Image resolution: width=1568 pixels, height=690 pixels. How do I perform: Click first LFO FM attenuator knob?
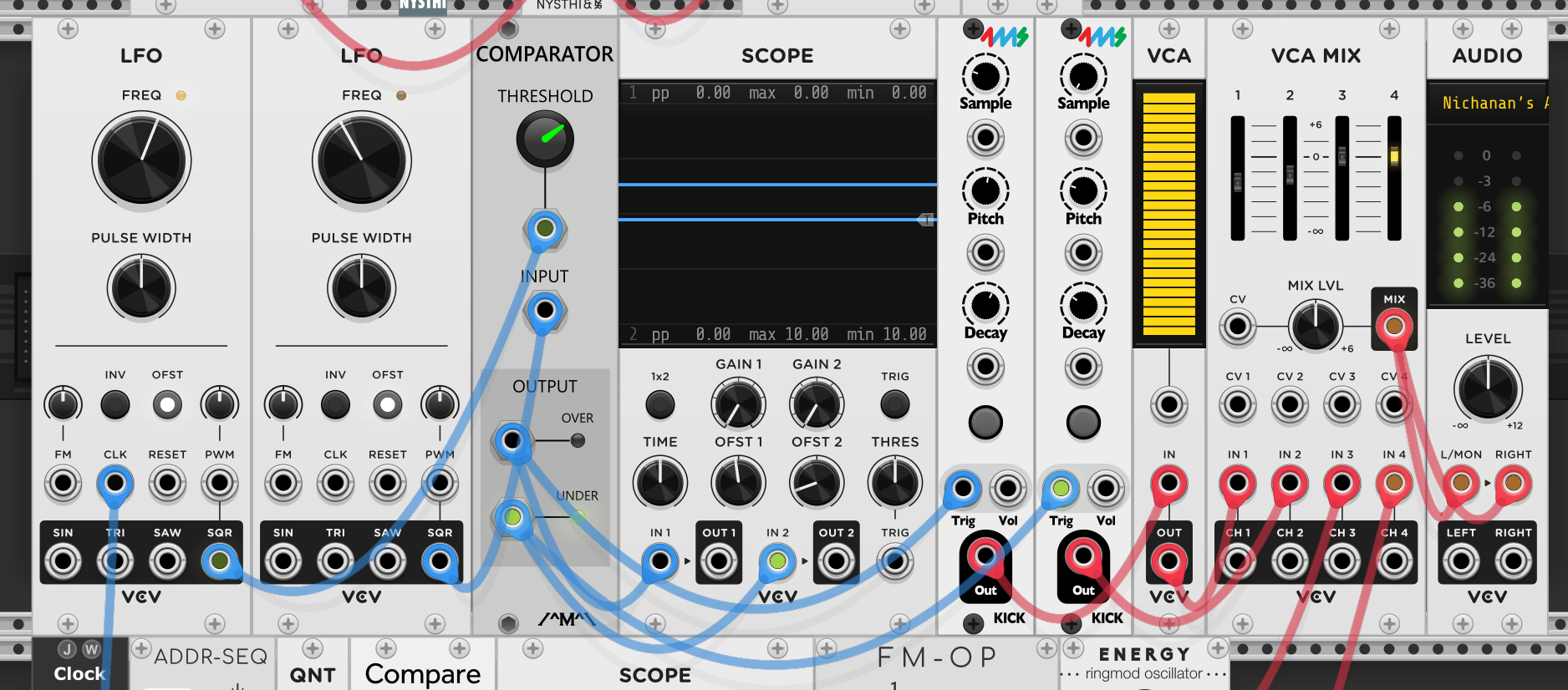tap(63, 405)
